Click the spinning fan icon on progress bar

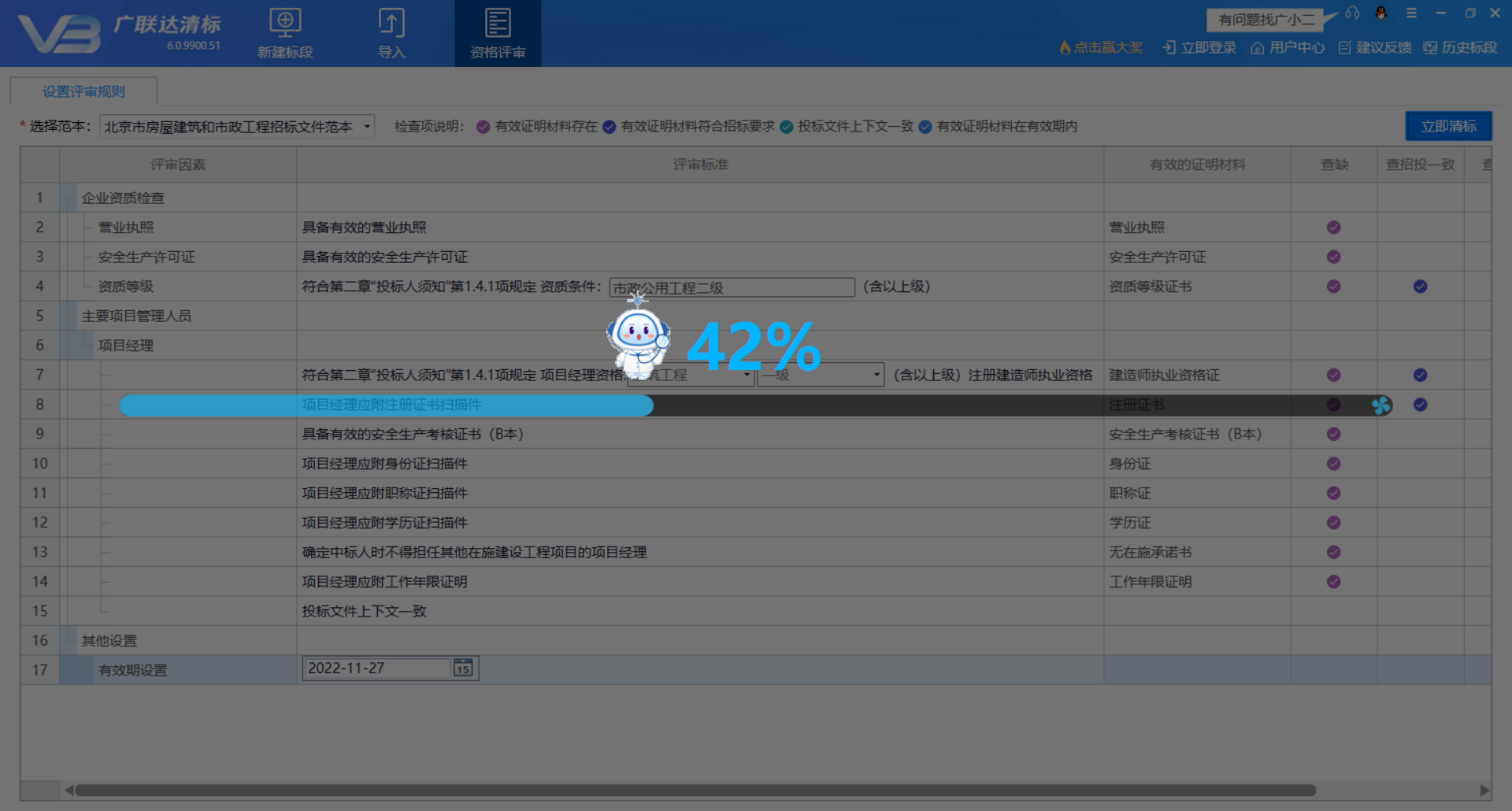coord(1381,405)
